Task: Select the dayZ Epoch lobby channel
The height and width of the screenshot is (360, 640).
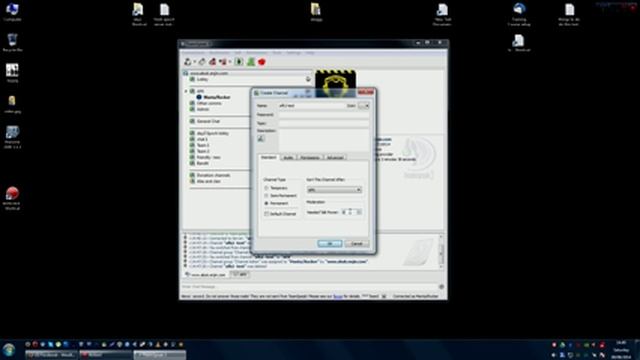Action: [x=213, y=133]
